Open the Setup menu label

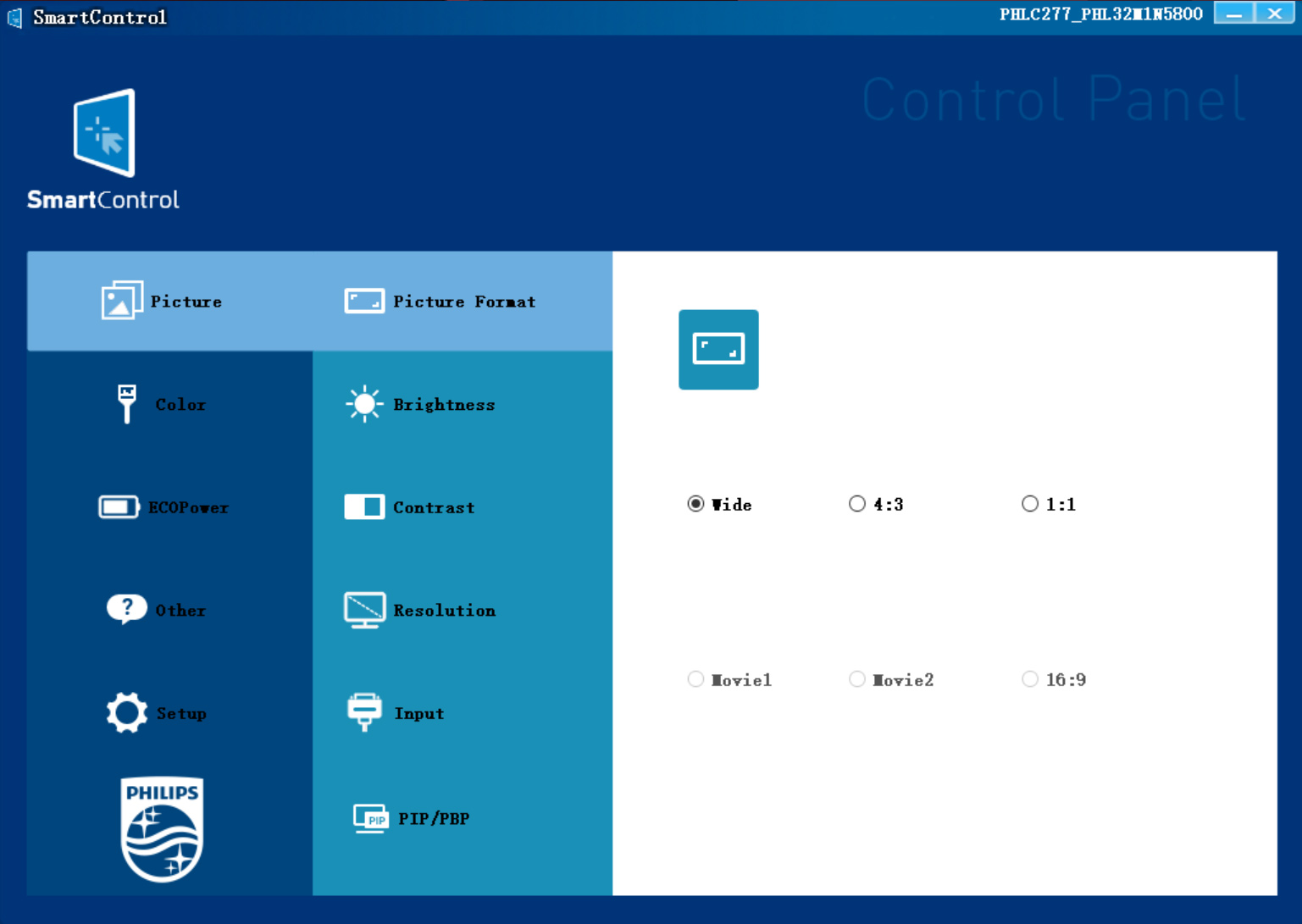[181, 714]
